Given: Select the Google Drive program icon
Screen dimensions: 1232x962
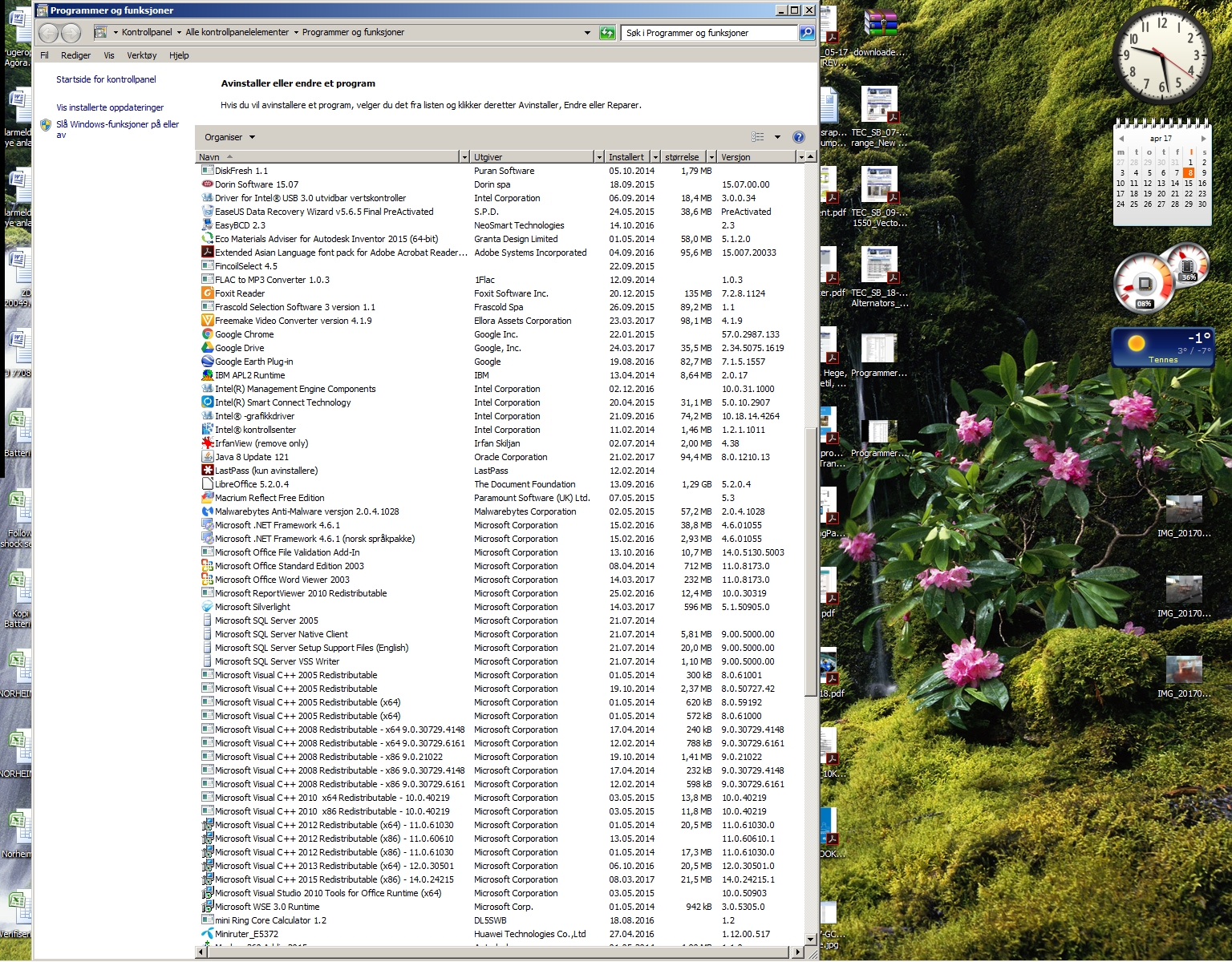Looking at the screenshot, I should coord(208,348).
